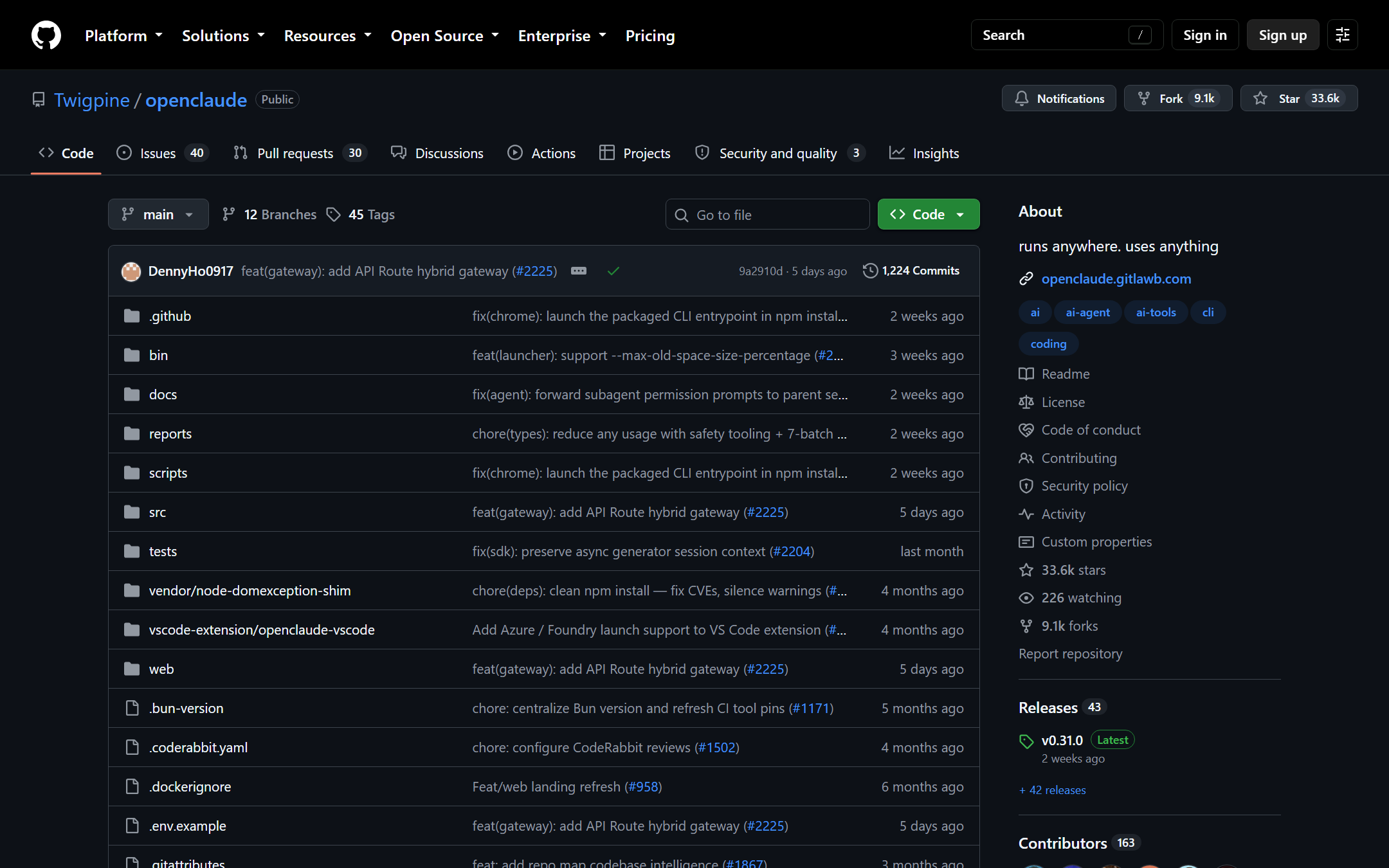This screenshot has height=868, width=1389.
Task: Click the Go to file search field
Action: pyautogui.click(x=768, y=215)
